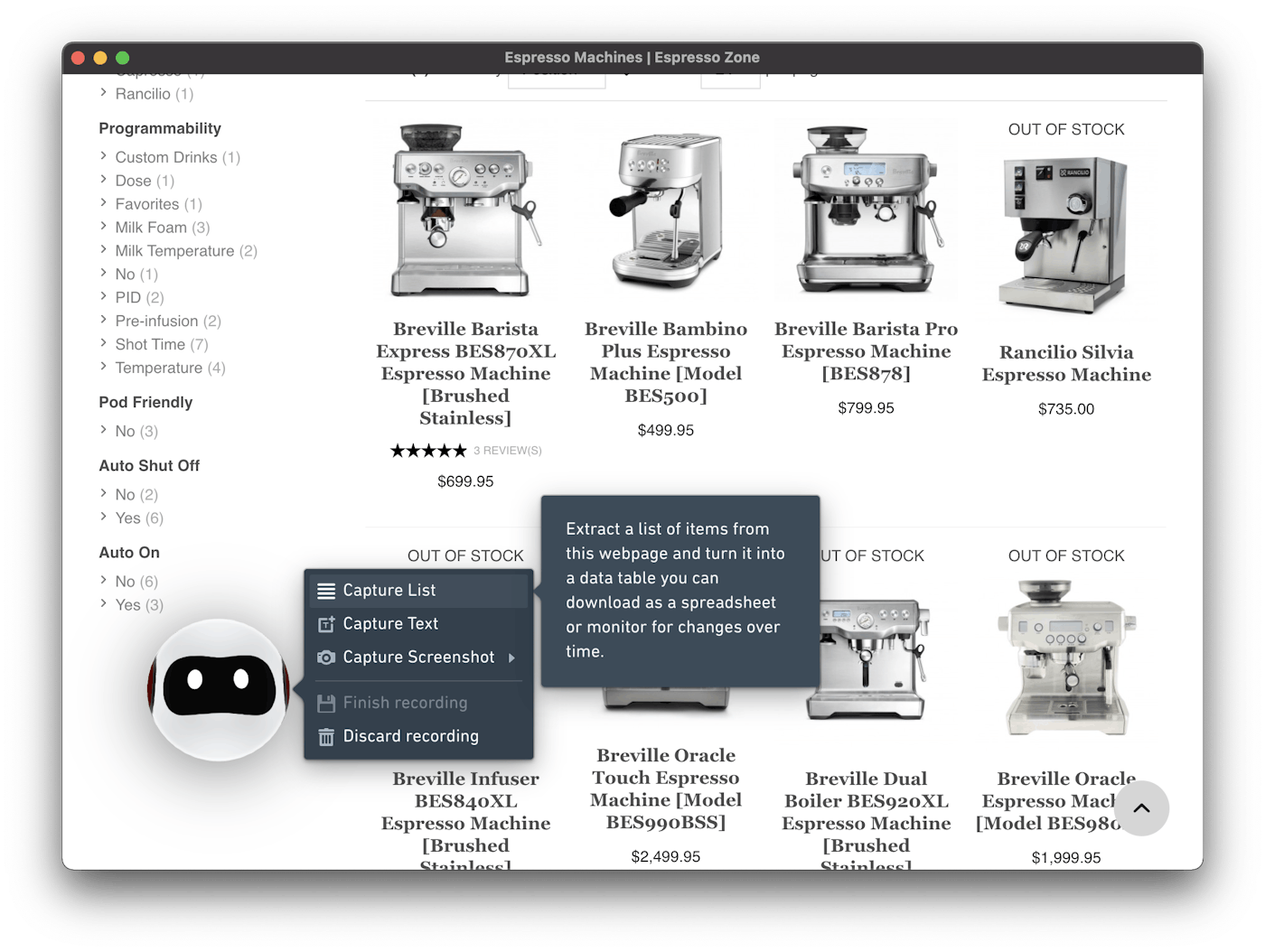Image resolution: width=1265 pixels, height=952 pixels.
Task: Expand chevron beside Temperature filter
Action: pos(104,367)
